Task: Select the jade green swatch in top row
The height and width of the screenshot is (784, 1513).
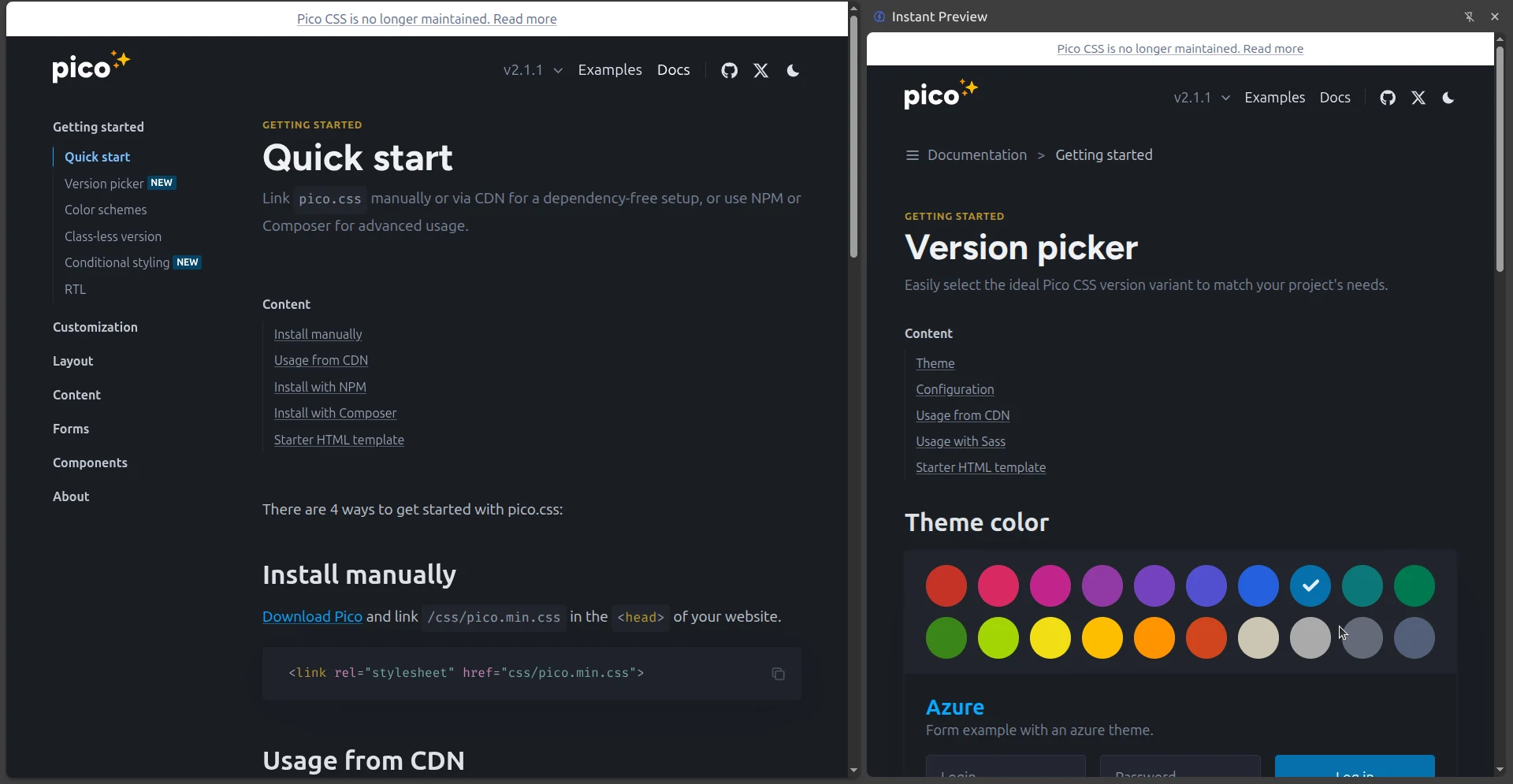Action: 1414,586
